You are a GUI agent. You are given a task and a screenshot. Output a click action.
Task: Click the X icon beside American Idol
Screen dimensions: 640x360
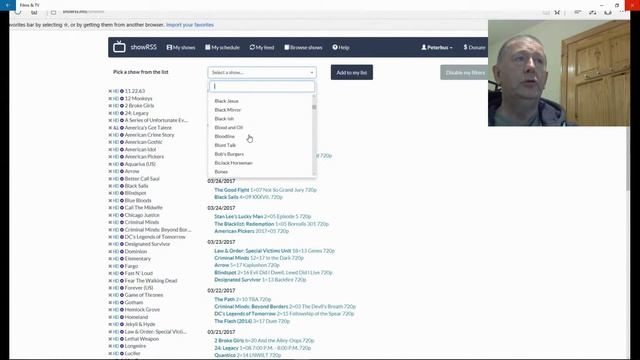110,149
